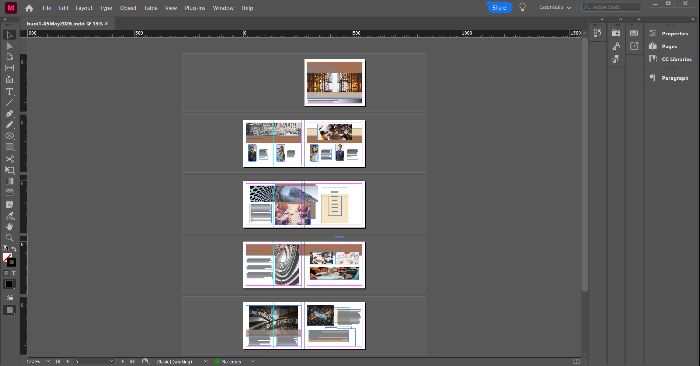
Task: Select the Gradient Swatch tool
Action: 10,181
